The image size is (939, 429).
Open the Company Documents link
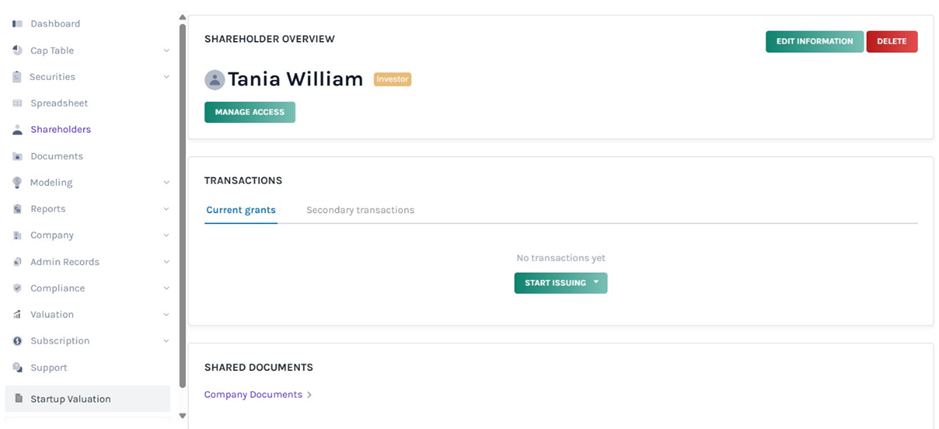pyautogui.click(x=253, y=395)
